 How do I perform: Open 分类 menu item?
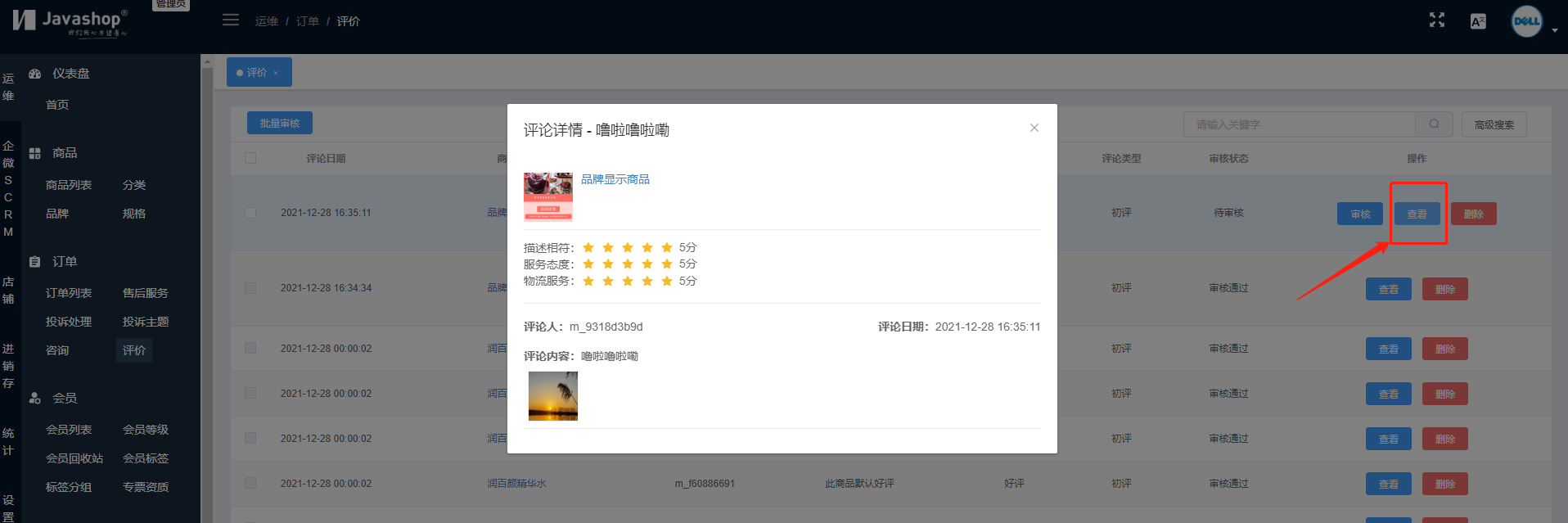[x=134, y=185]
